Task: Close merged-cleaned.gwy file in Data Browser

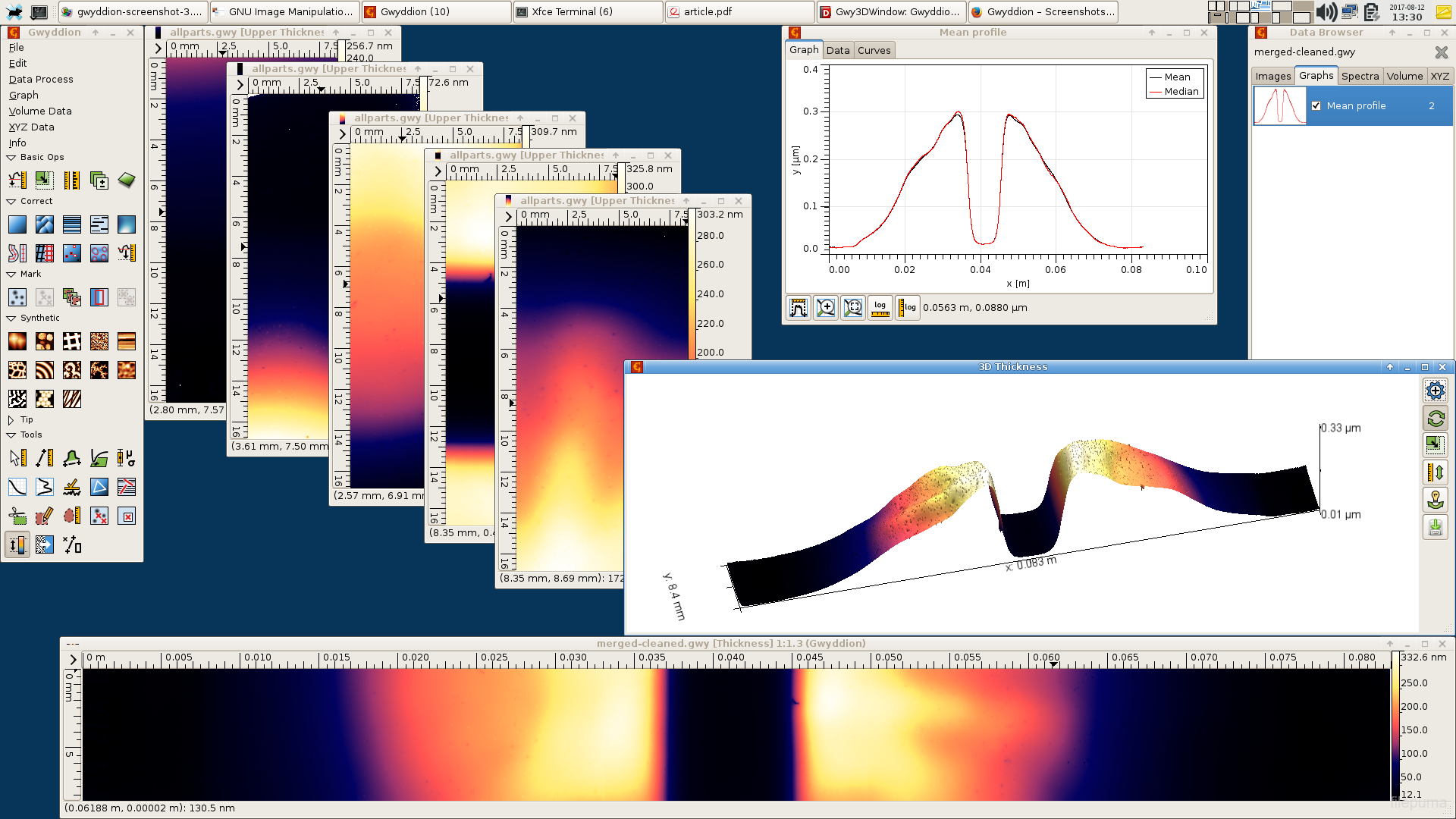Action: point(1441,52)
